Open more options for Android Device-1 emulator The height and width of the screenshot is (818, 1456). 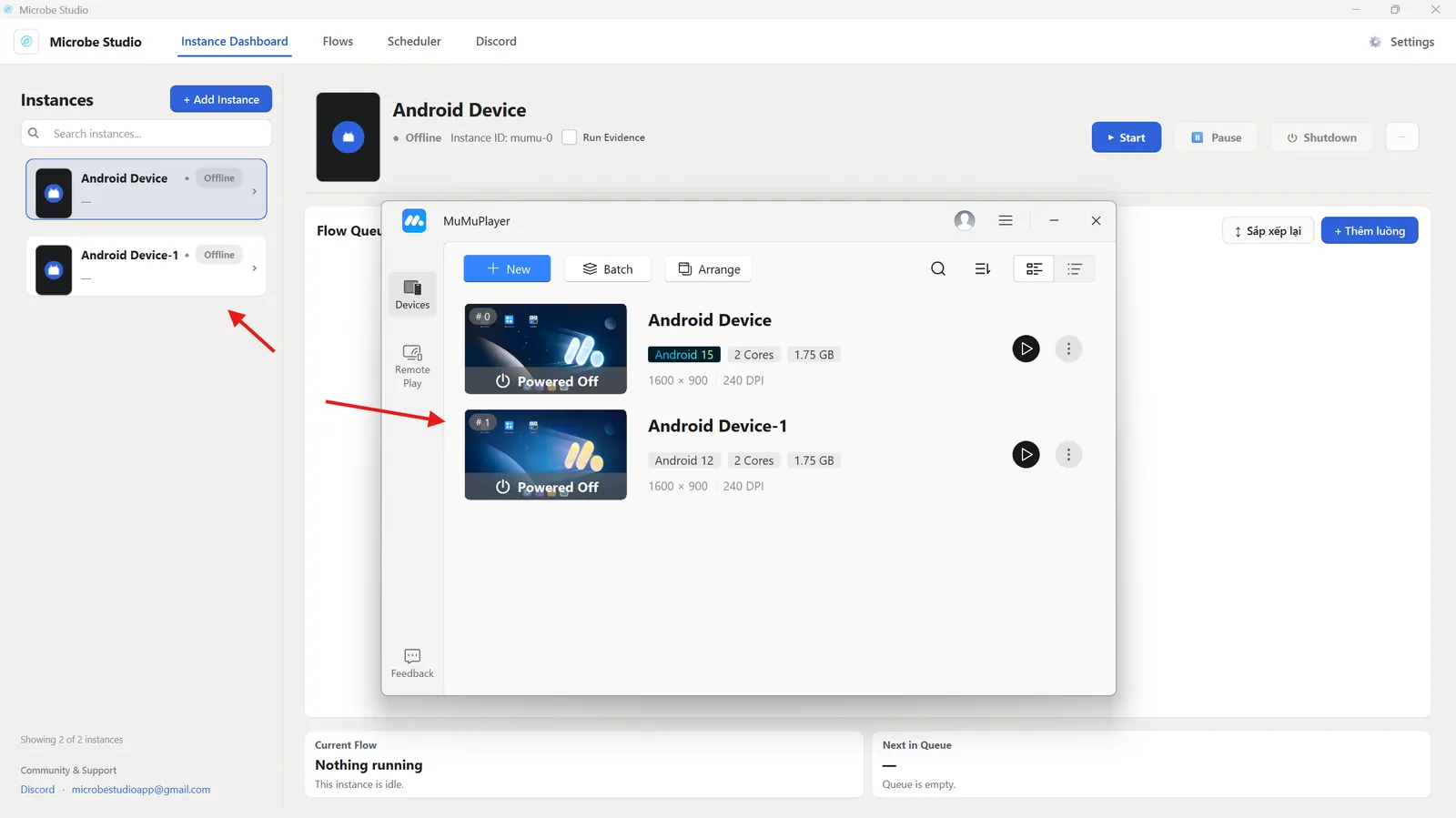[1068, 454]
